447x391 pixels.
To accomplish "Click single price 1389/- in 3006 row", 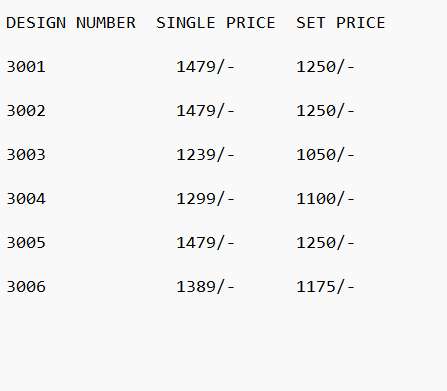I will click(206, 287).
